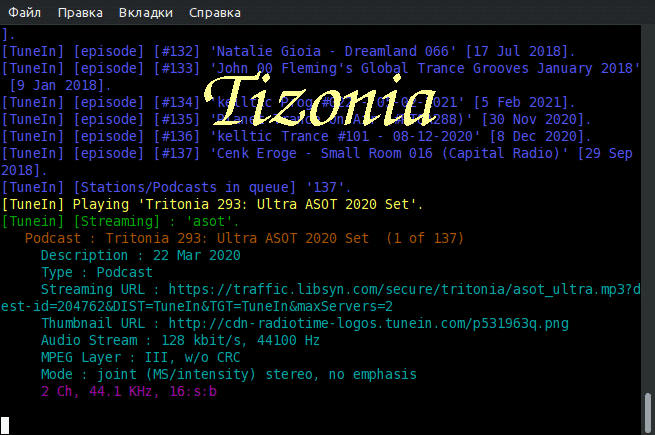Screen dimensions: 655x435
Task: Click the '2 Ch, 44.1 KHz, 16:s:b' line
Action: [129, 392]
